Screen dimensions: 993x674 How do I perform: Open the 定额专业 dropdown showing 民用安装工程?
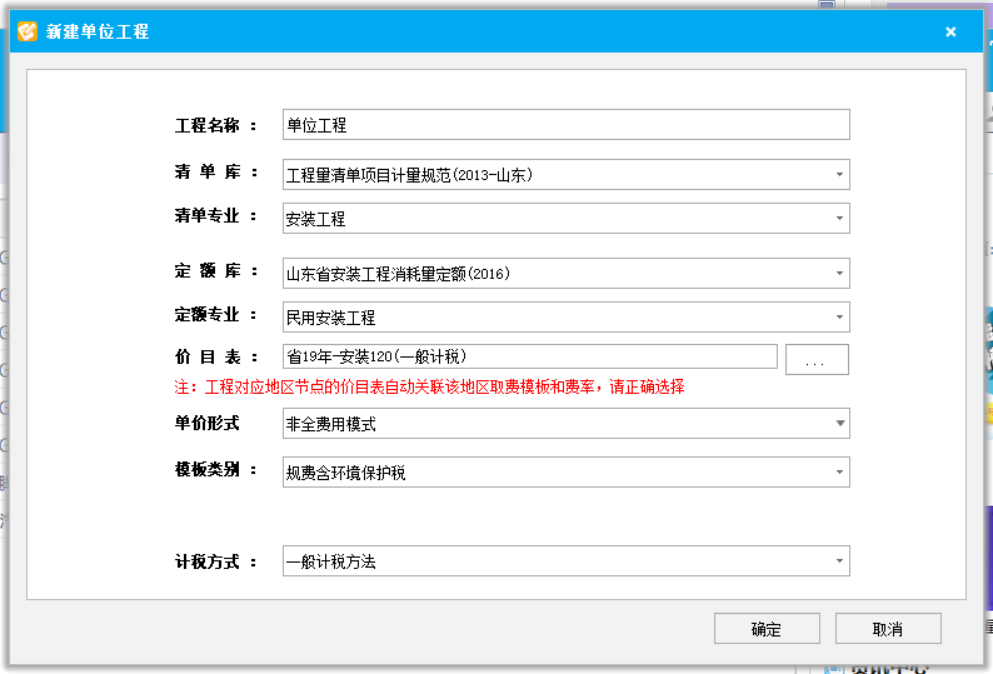coord(840,317)
